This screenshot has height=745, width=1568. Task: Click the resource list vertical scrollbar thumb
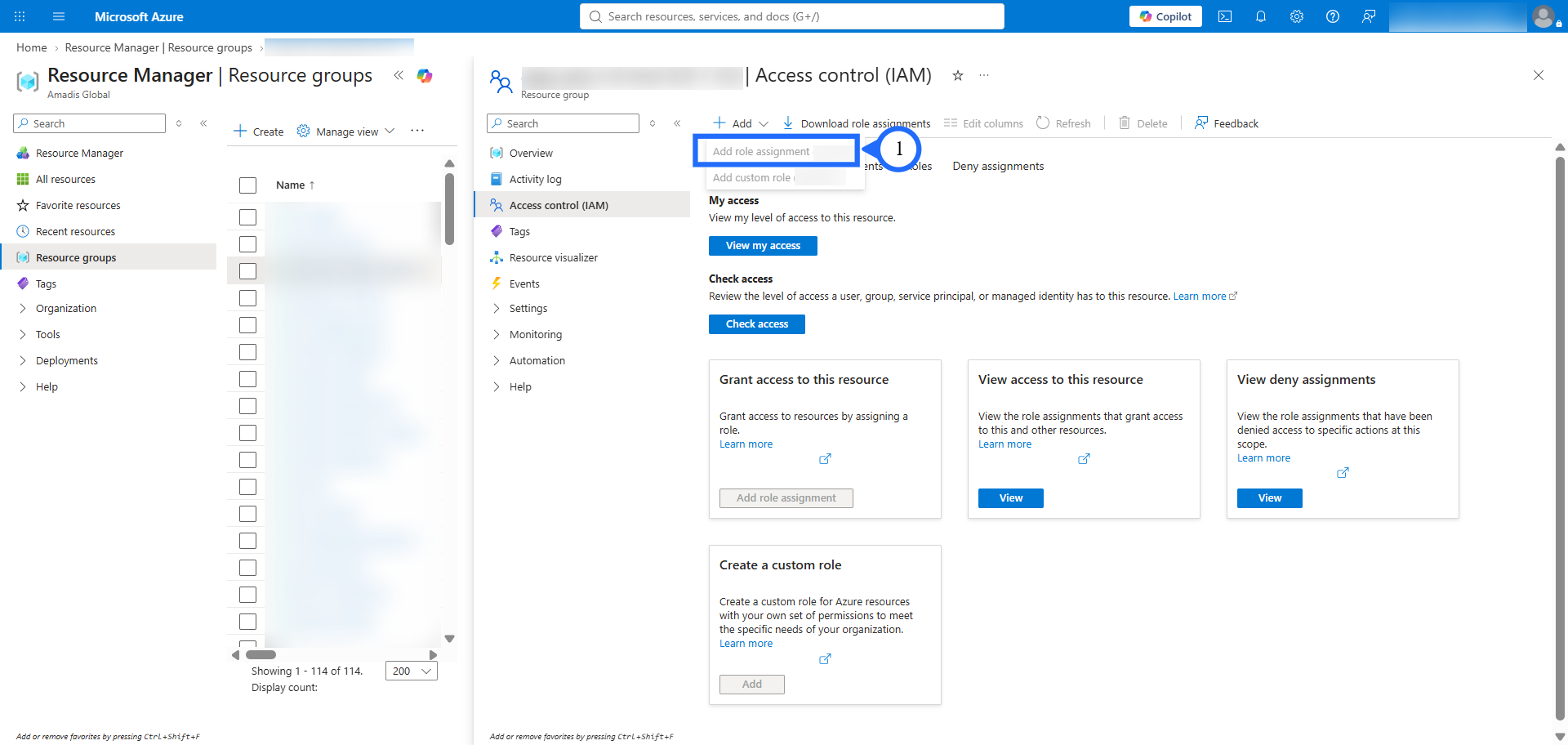click(x=449, y=208)
